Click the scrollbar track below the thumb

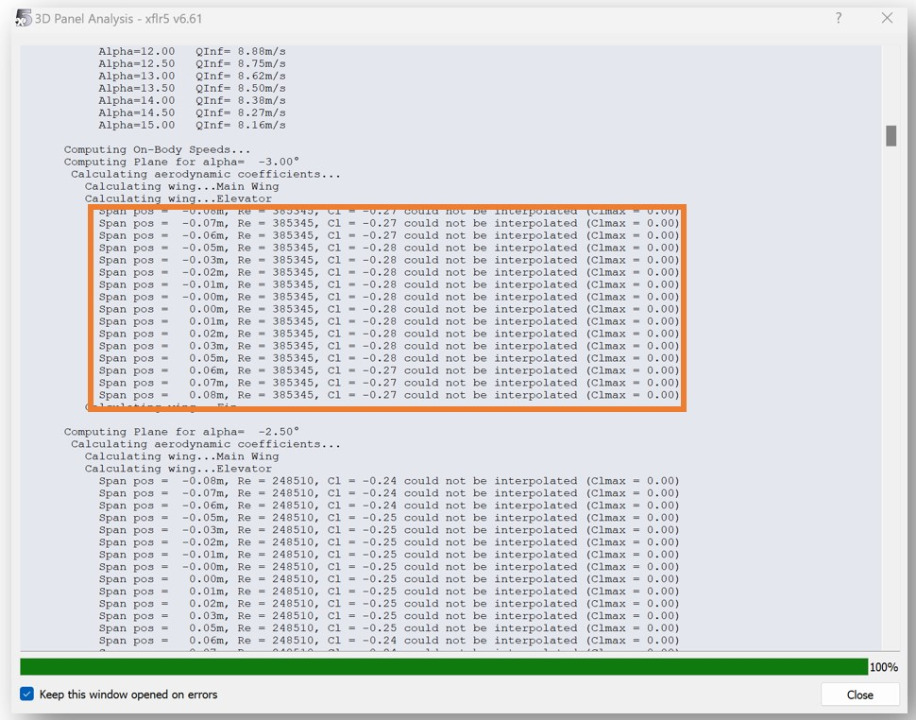pyautogui.click(x=891, y=400)
